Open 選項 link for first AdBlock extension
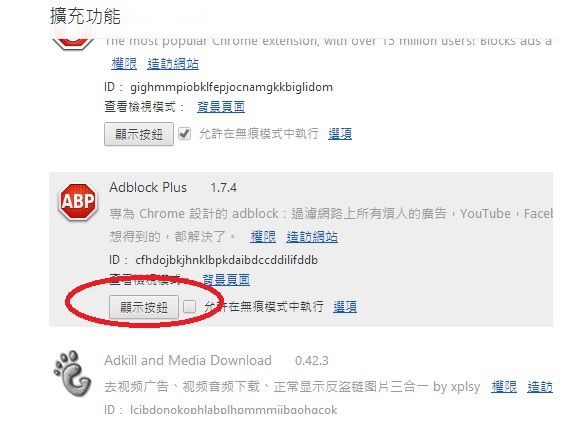Image resolution: width=563 pixels, height=436 pixels. 340,134
